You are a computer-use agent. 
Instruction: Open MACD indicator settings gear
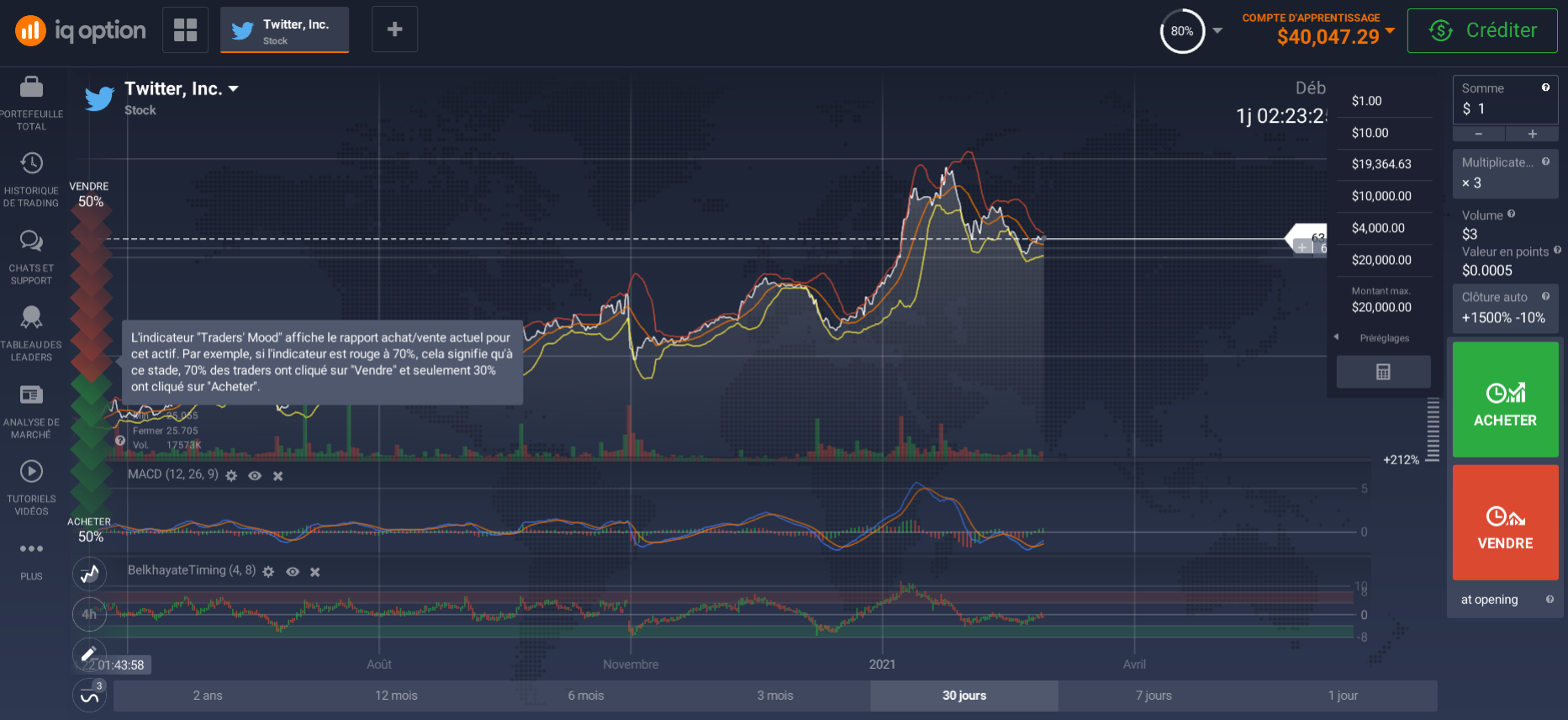pos(231,476)
